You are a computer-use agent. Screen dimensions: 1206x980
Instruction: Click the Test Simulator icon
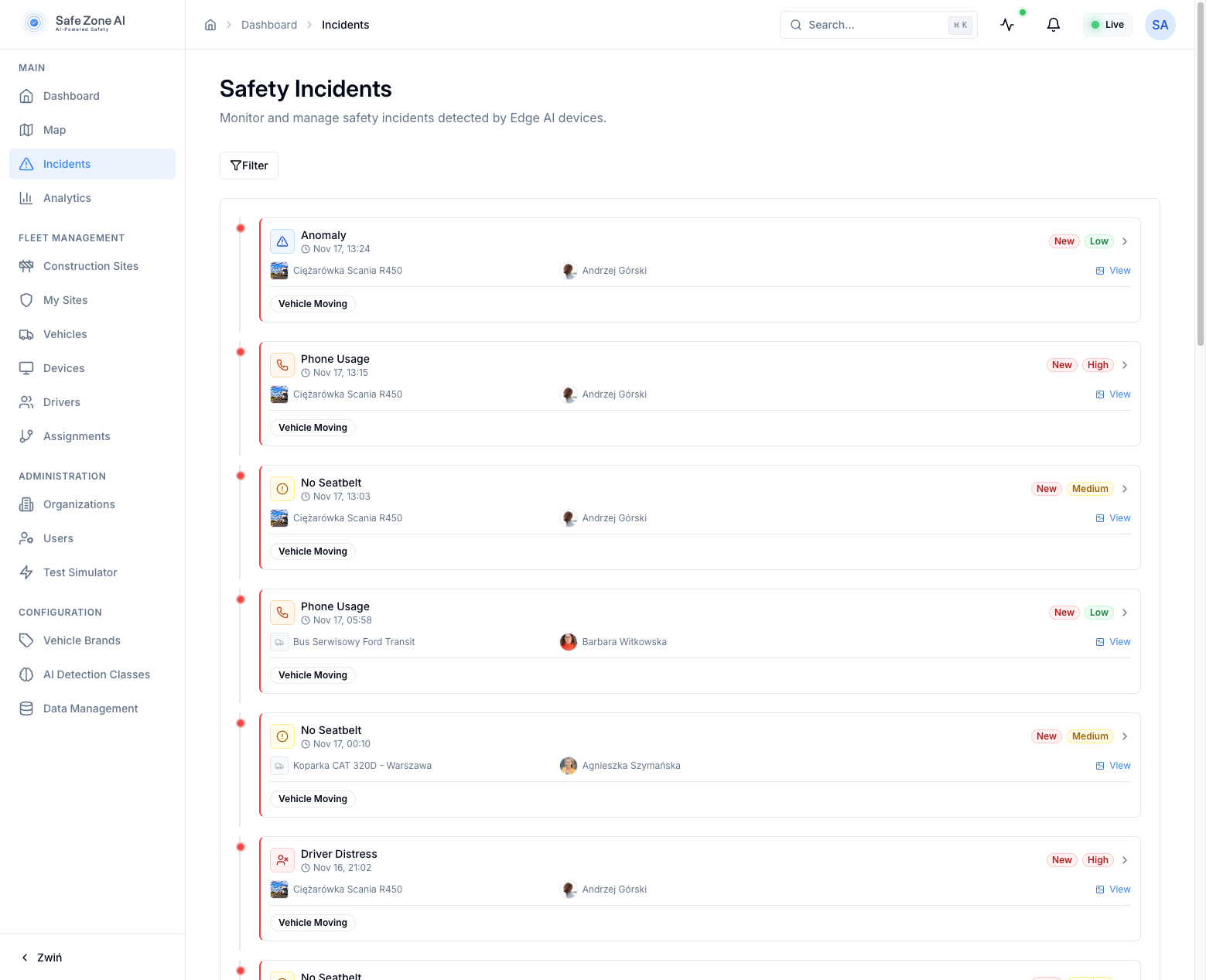coord(26,572)
